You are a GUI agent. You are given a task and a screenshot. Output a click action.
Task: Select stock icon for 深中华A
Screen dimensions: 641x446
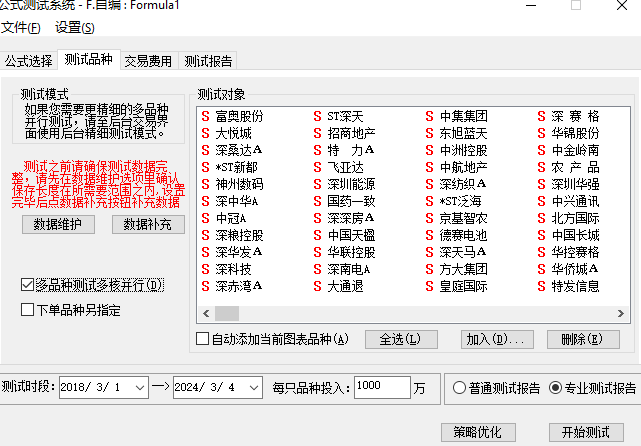point(206,201)
